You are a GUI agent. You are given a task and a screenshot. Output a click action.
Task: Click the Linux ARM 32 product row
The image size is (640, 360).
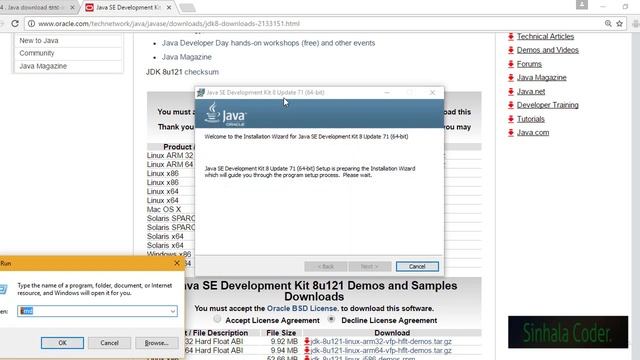tap(170, 156)
